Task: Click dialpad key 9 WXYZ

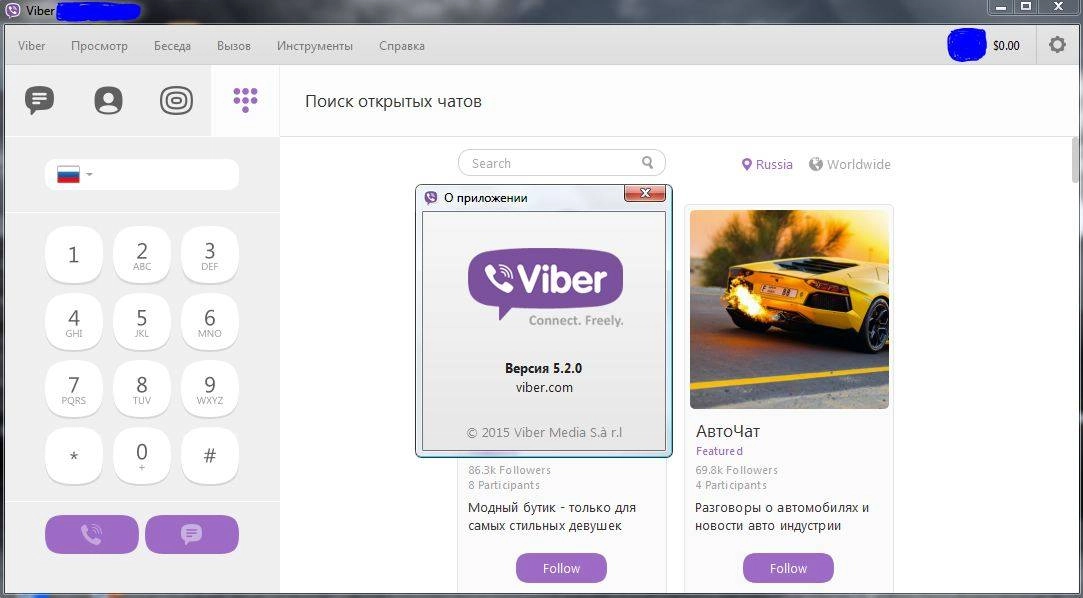Action: tap(210, 389)
